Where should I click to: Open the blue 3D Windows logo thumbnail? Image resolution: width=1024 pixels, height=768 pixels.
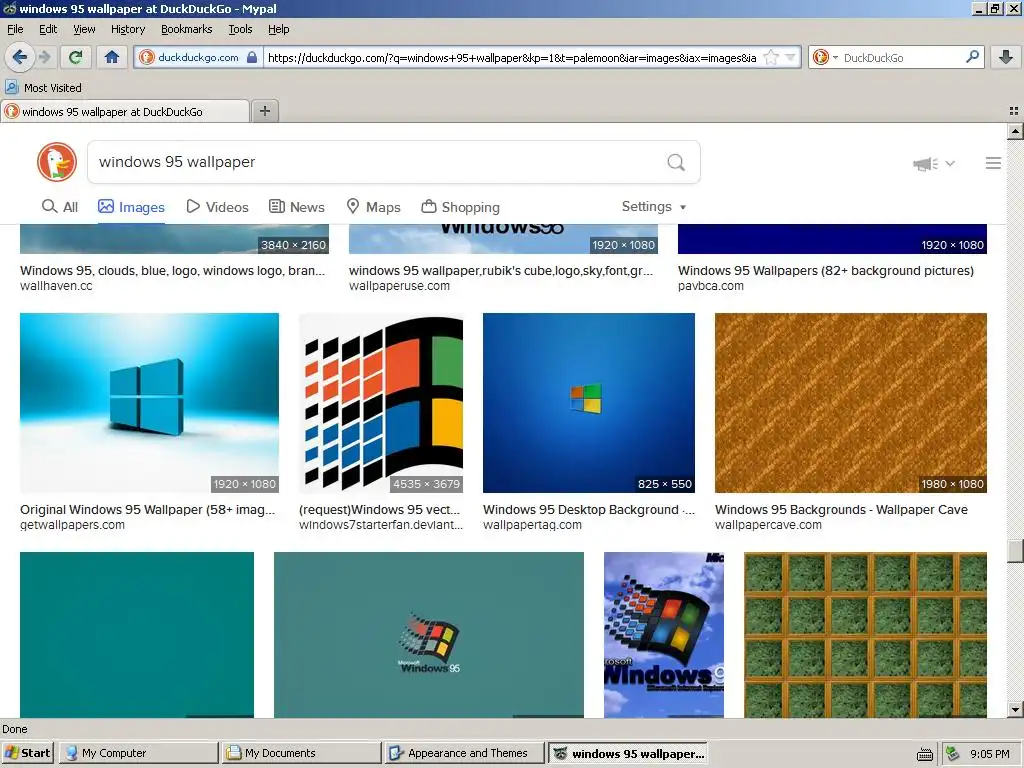click(x=150, y=403)
